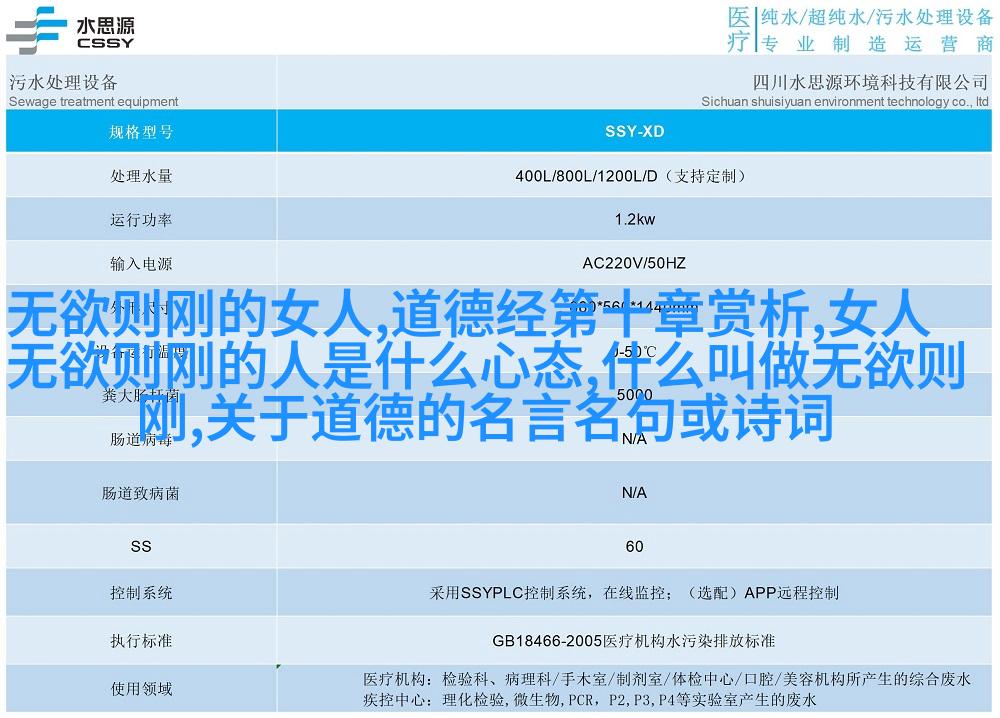1000x718 pixels.
Task: Select the 输入电源 row label
Action: point(141,263)
